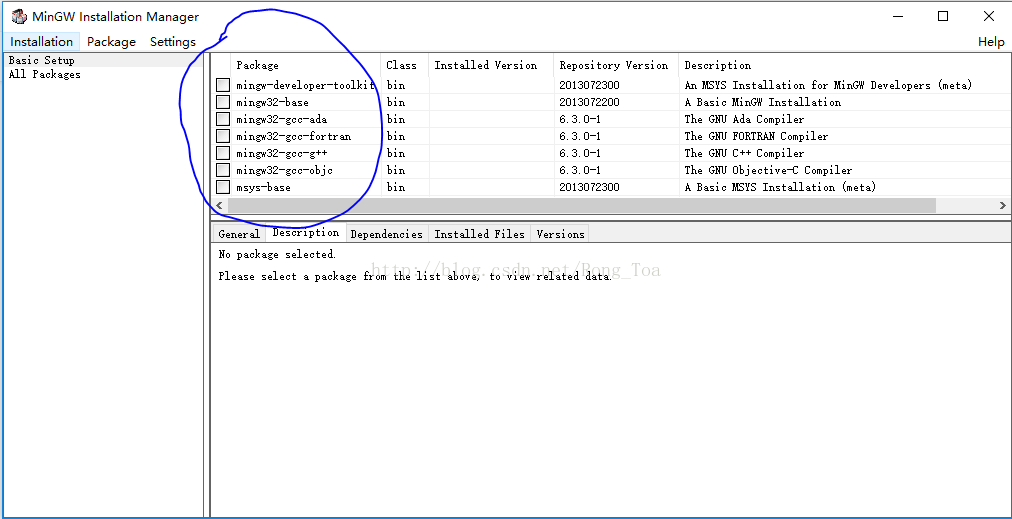
Task: Click mingw32-gcc-ada repository version 6.3.0-1
Action: (x=580, y=119)
